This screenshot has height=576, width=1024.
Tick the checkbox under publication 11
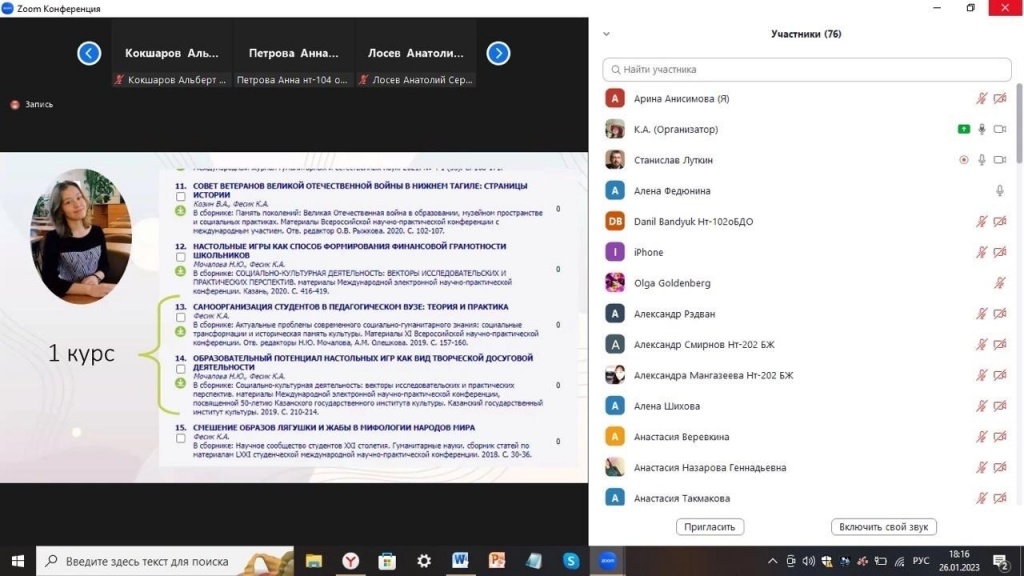[181, 197]
